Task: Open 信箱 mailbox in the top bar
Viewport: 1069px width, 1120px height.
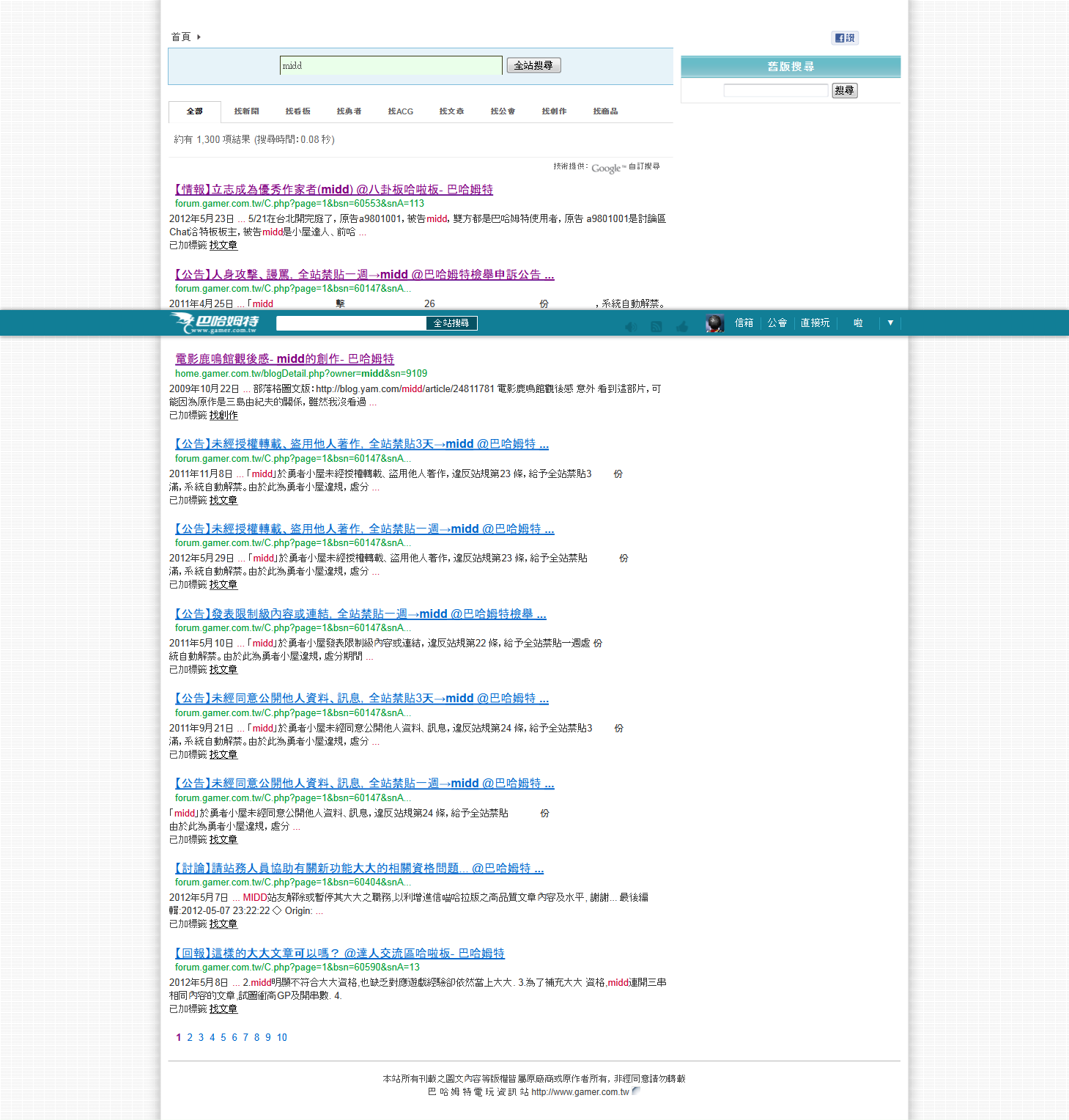Action: (744, 323)
